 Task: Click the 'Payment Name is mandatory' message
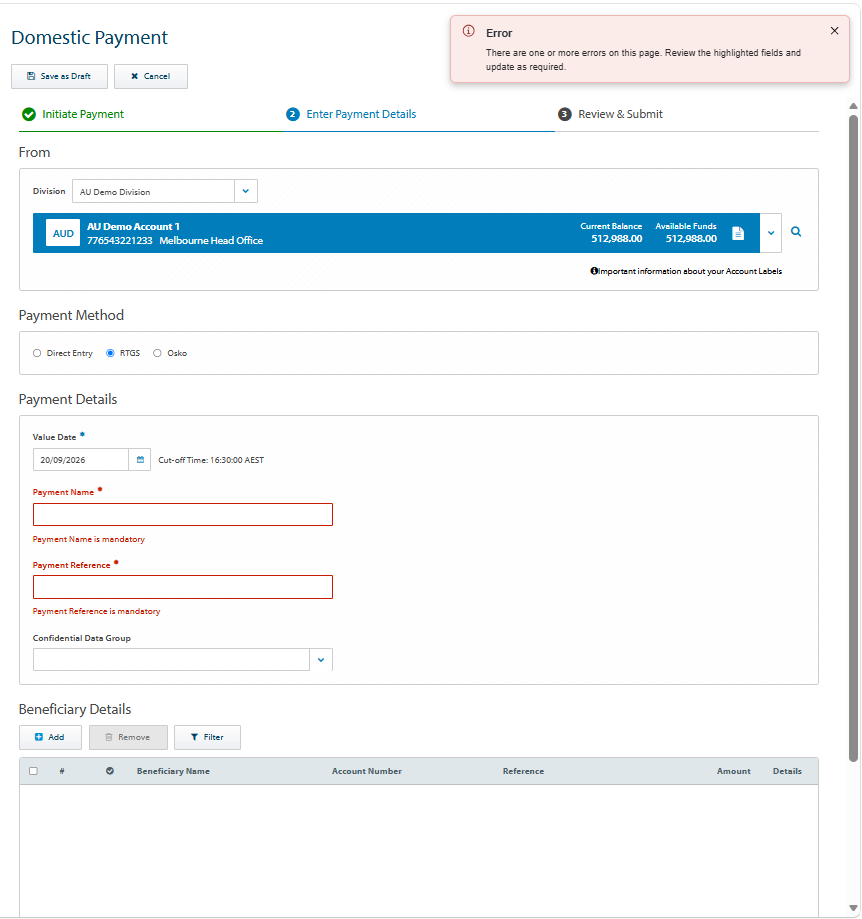click(88, 539)
